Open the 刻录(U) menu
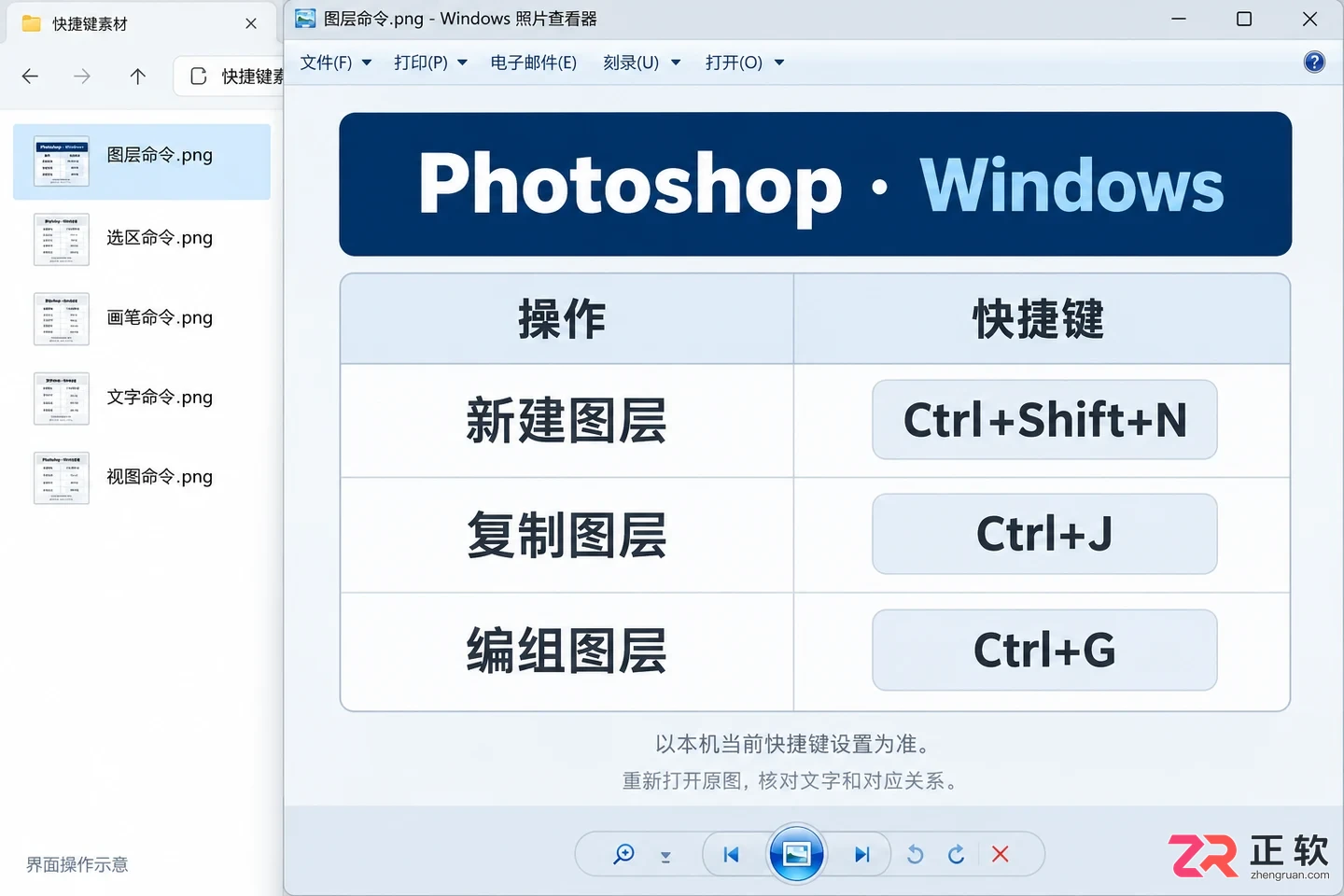 (631, 63)
